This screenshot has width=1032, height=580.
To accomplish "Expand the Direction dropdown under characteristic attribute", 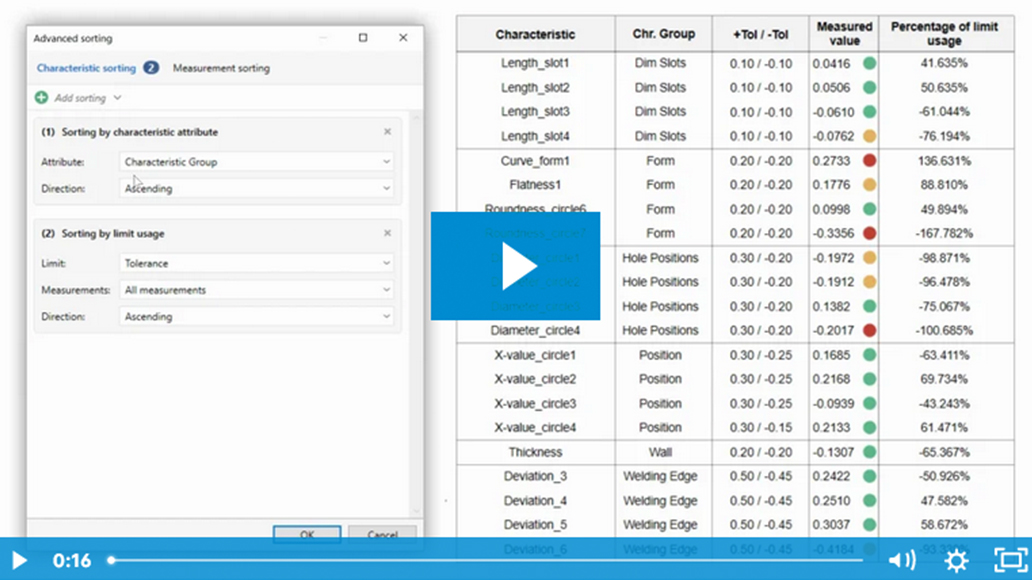I will (256, 188).
